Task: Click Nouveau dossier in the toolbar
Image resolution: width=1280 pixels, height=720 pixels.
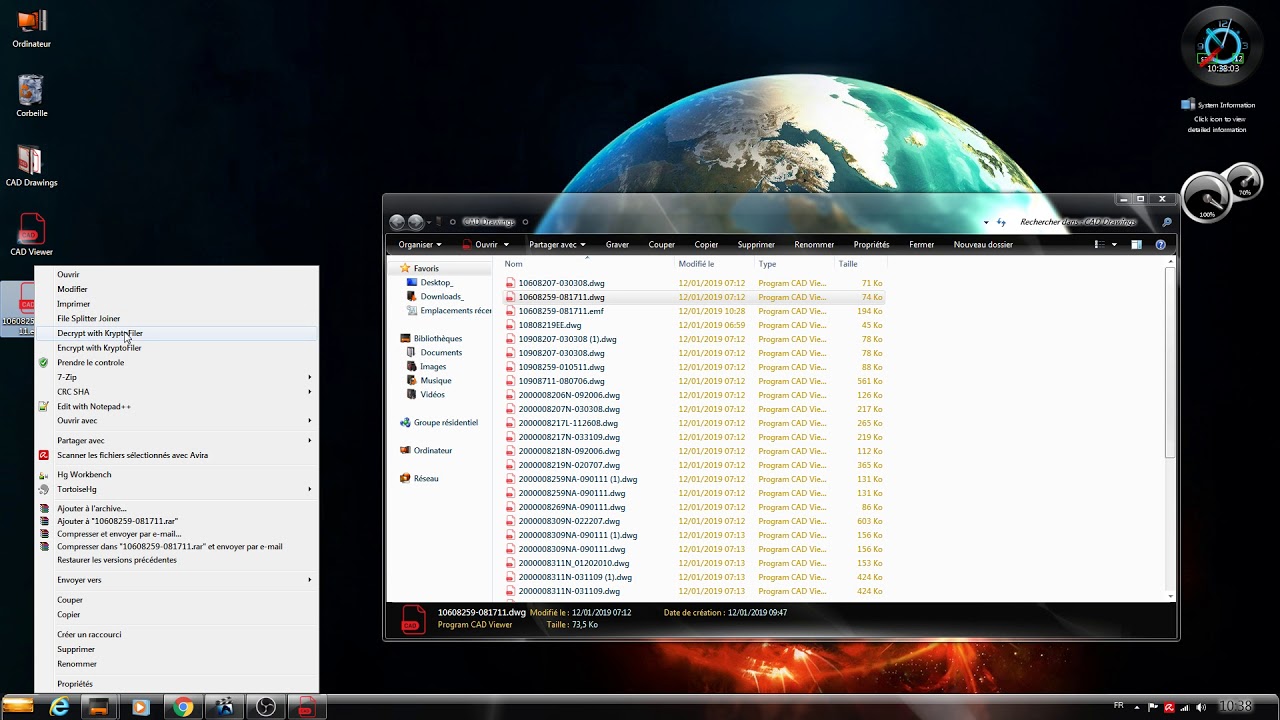Action: [983, 244]
